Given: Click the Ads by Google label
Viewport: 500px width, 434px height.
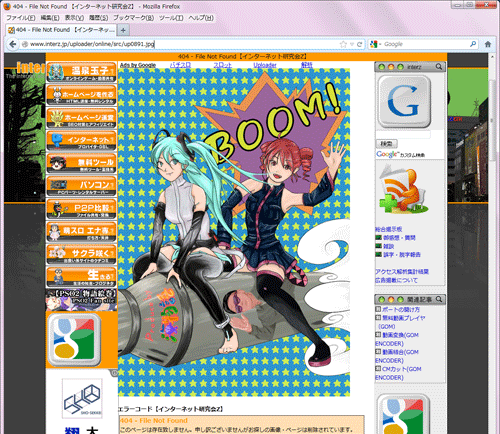Looking at the screenshot, I should pos(138,65).
